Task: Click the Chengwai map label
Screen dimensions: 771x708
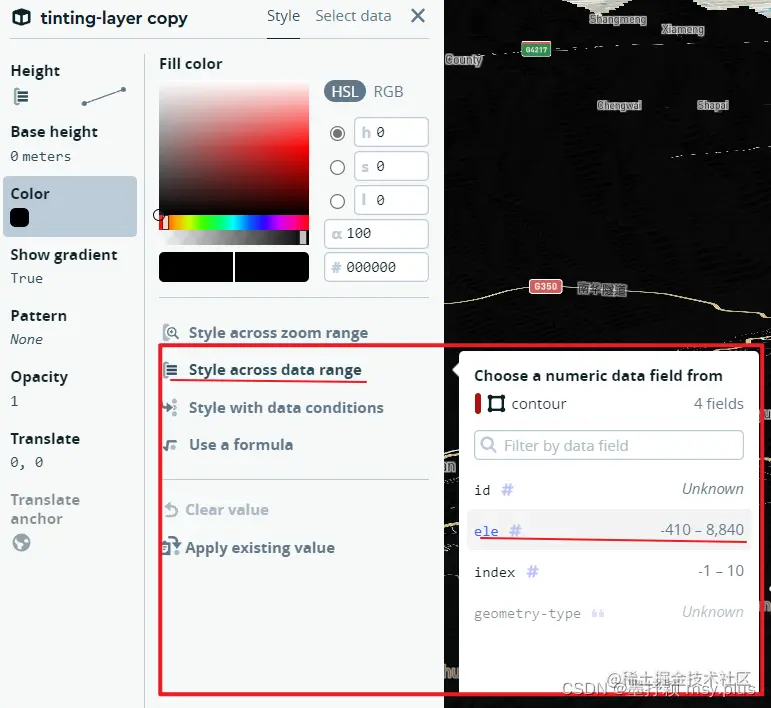Action: 619,105
